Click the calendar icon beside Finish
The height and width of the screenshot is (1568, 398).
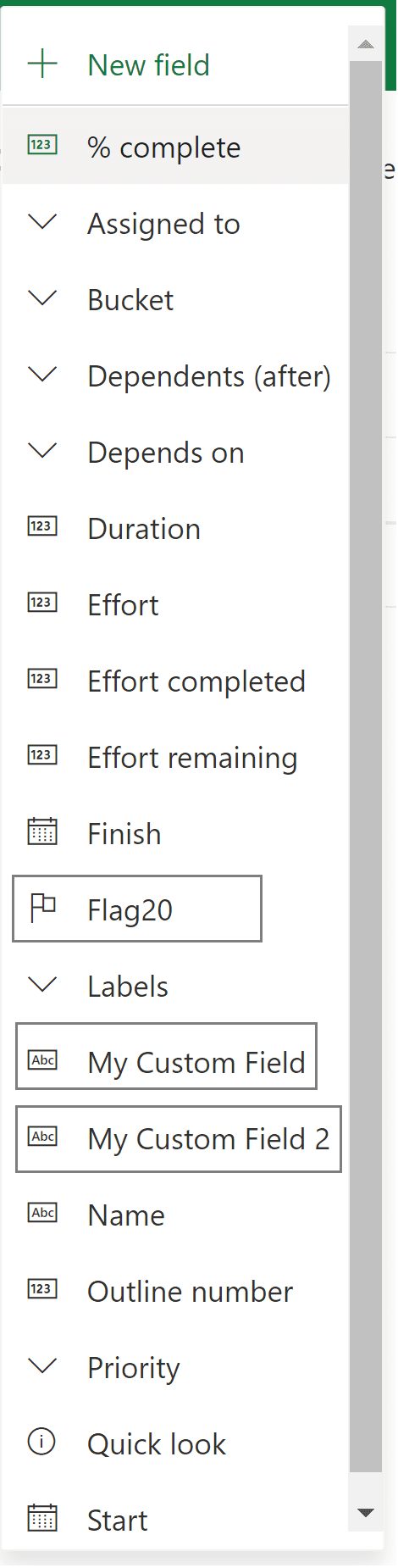point(42,831)
